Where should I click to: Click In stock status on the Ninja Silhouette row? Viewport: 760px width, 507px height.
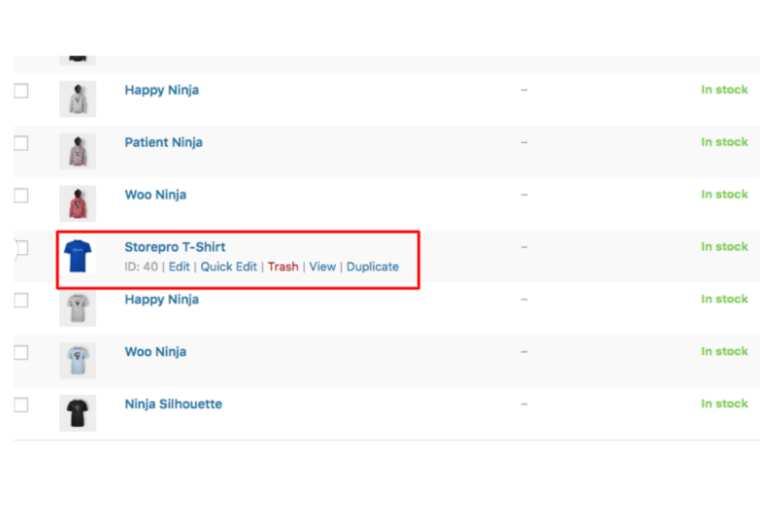(x=724, y=404)
